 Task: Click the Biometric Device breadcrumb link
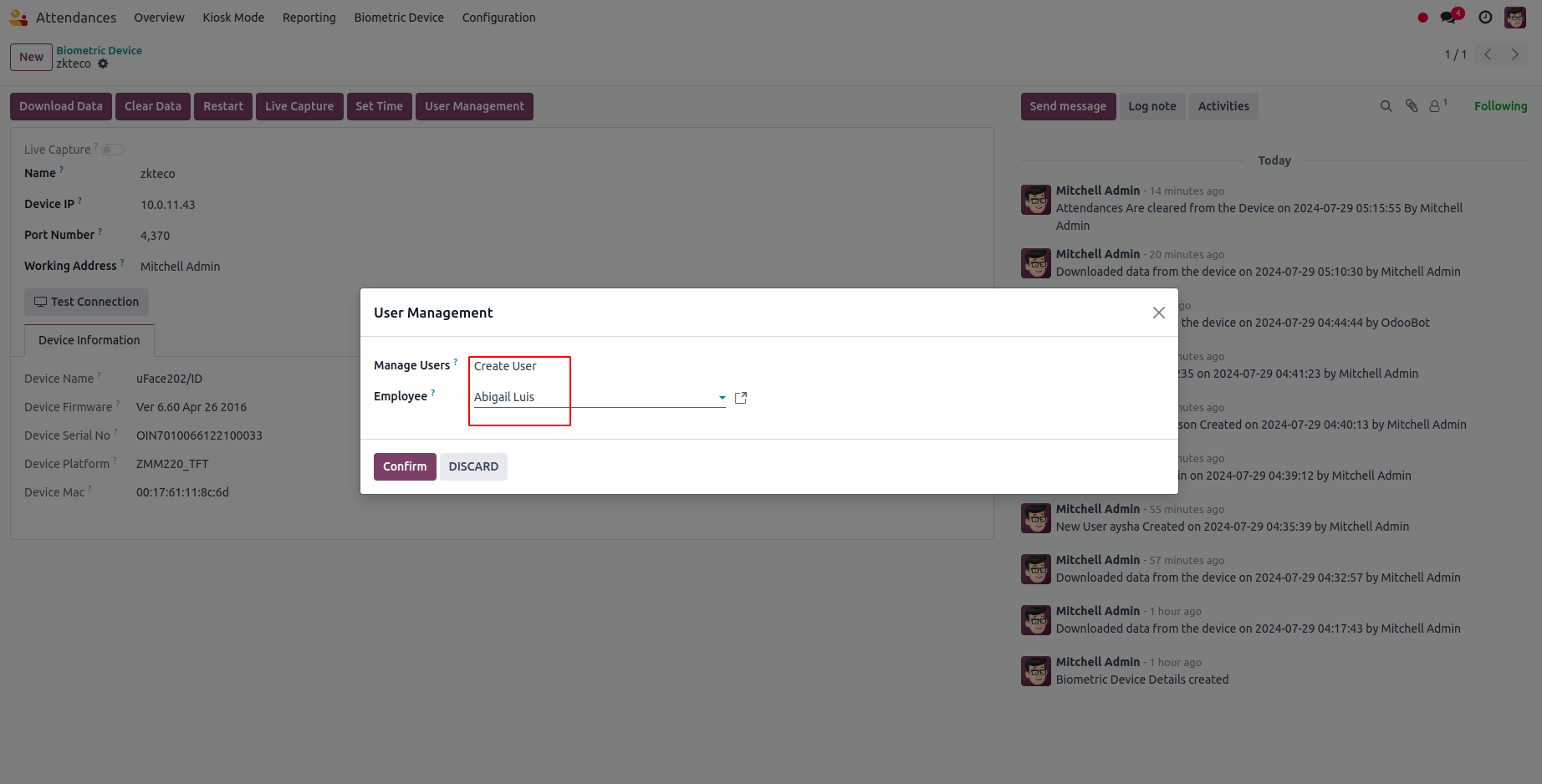point(99,50)
